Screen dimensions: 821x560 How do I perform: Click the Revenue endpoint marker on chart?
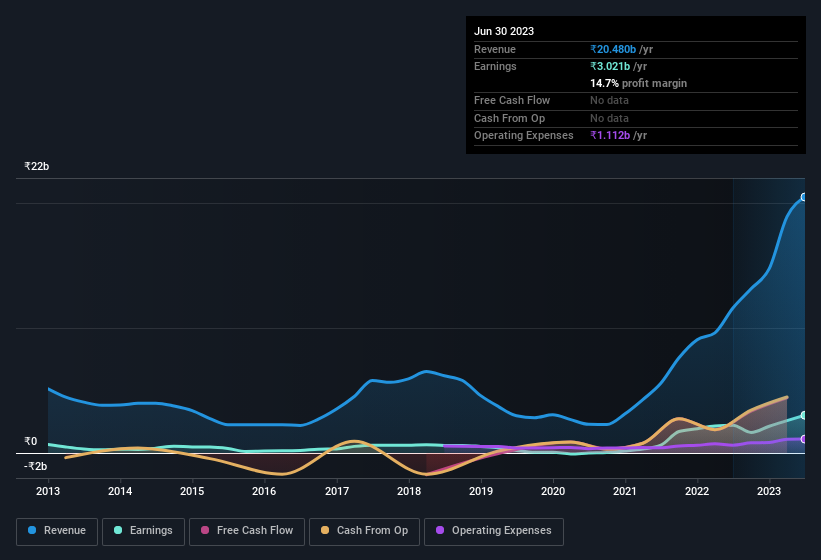click(x=804, y=197)
